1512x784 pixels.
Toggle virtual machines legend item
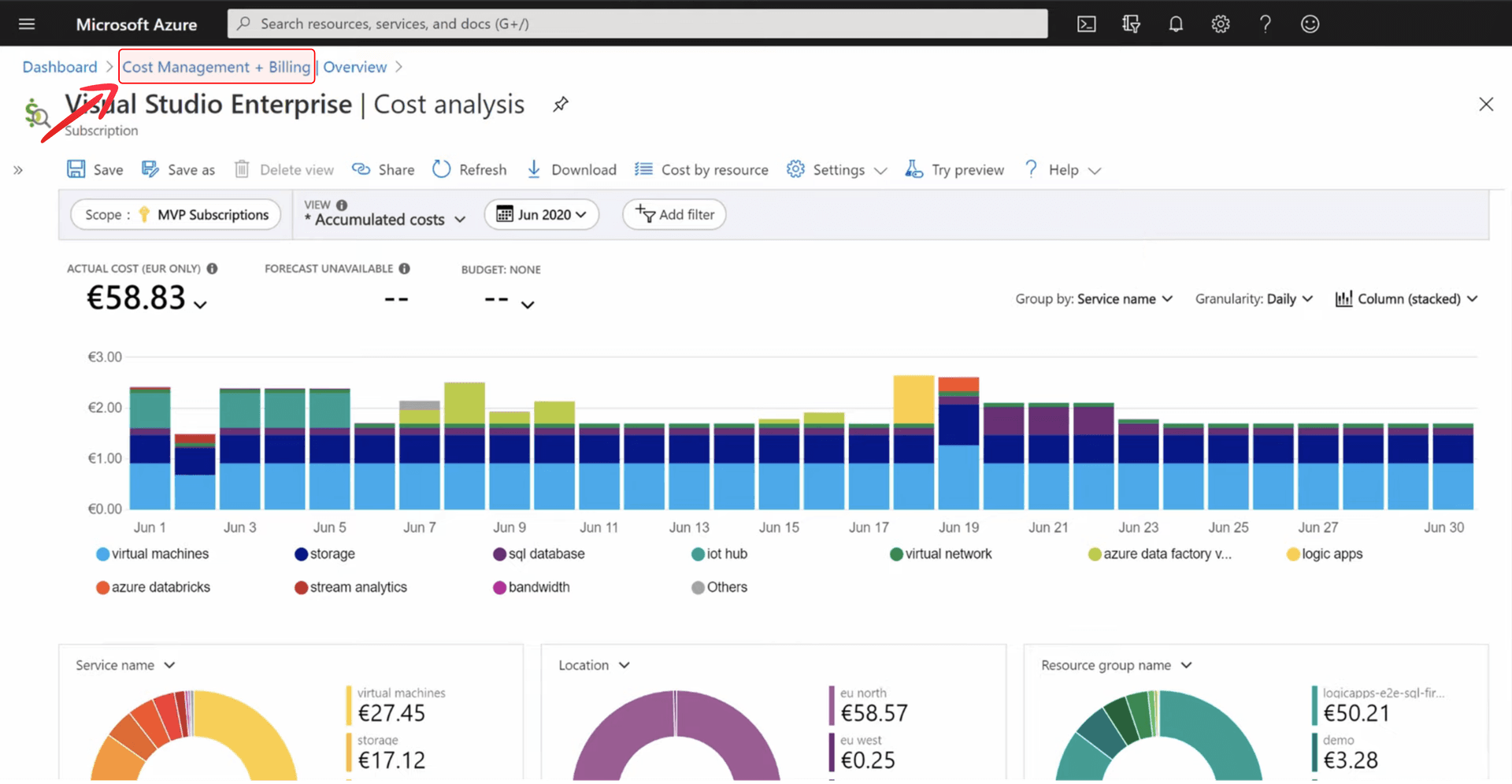pos(153,554)
